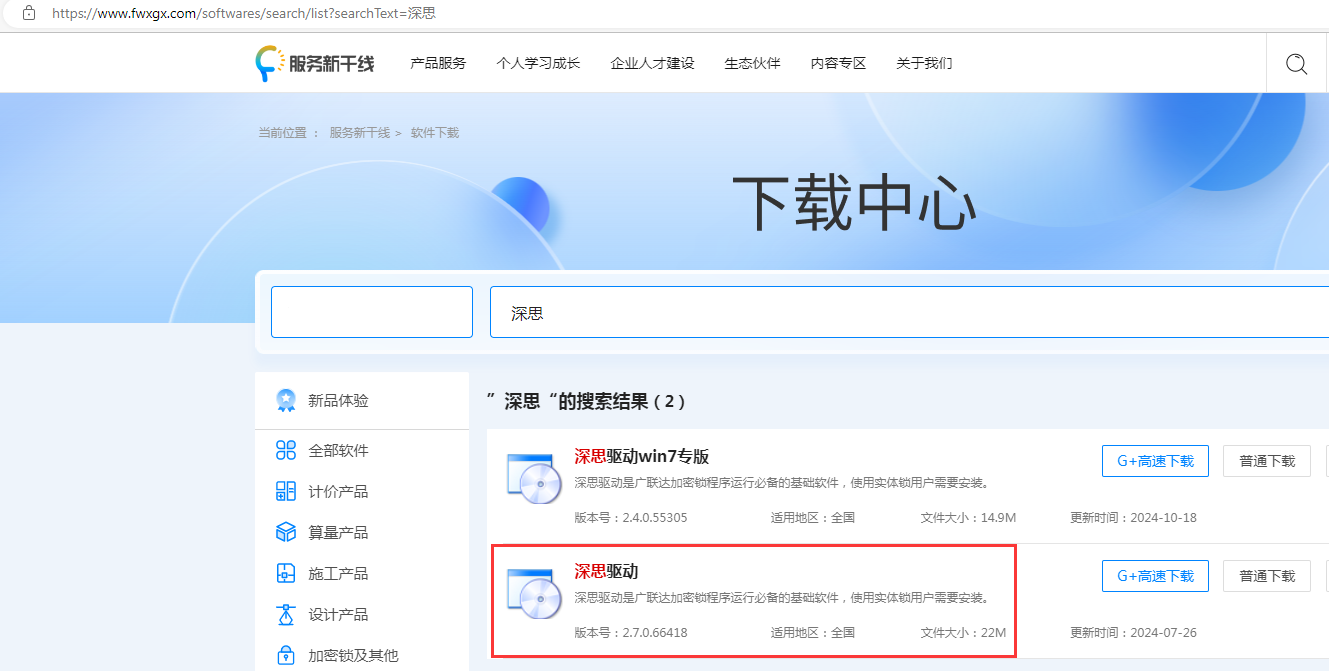1329x671 pixels.
Task: Click the version text 2.4.0.55305
Action: tap(655, 518)
